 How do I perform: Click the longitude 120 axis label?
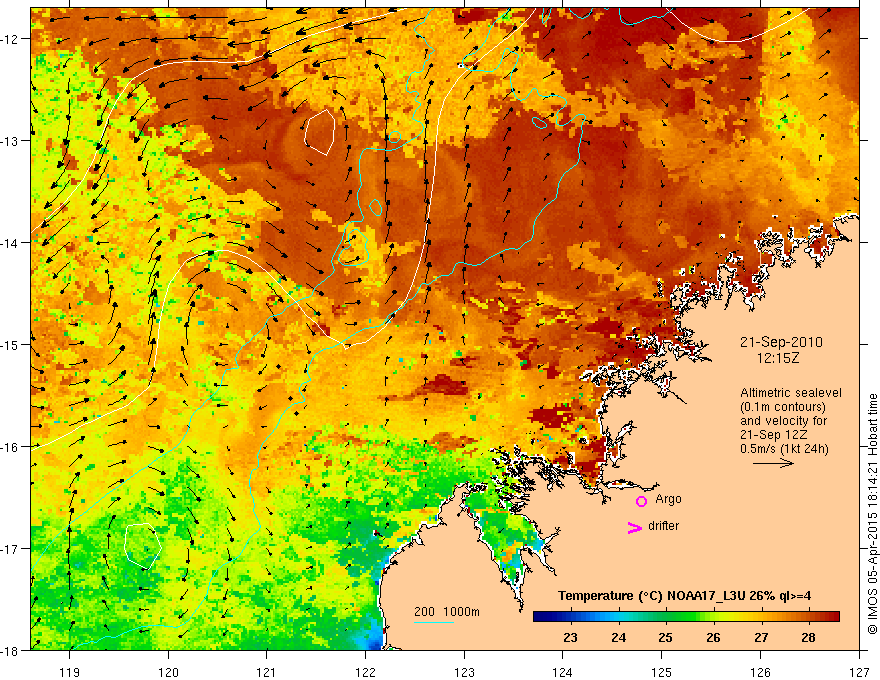tap(168, 672)
